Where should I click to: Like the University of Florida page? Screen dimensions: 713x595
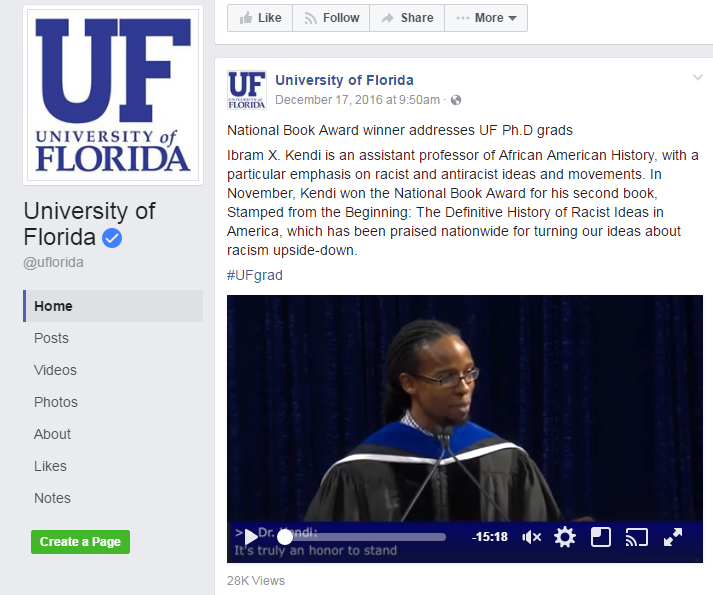(260, 18)
